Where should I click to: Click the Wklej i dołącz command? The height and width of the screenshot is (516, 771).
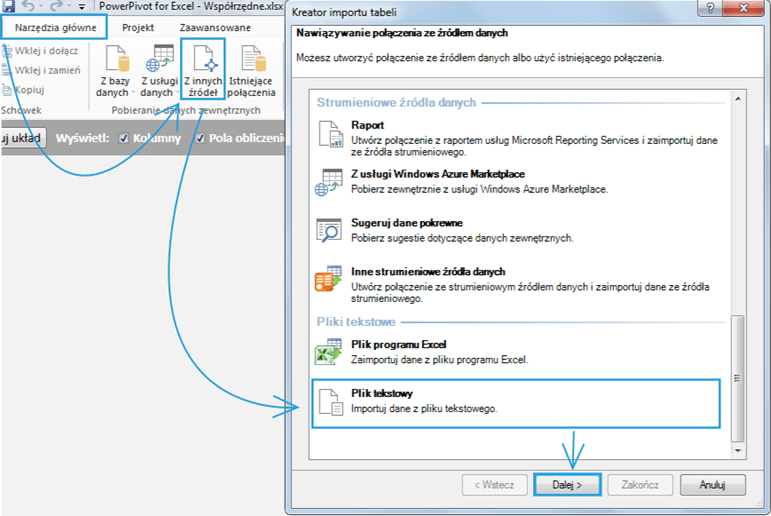pos(44,51)
